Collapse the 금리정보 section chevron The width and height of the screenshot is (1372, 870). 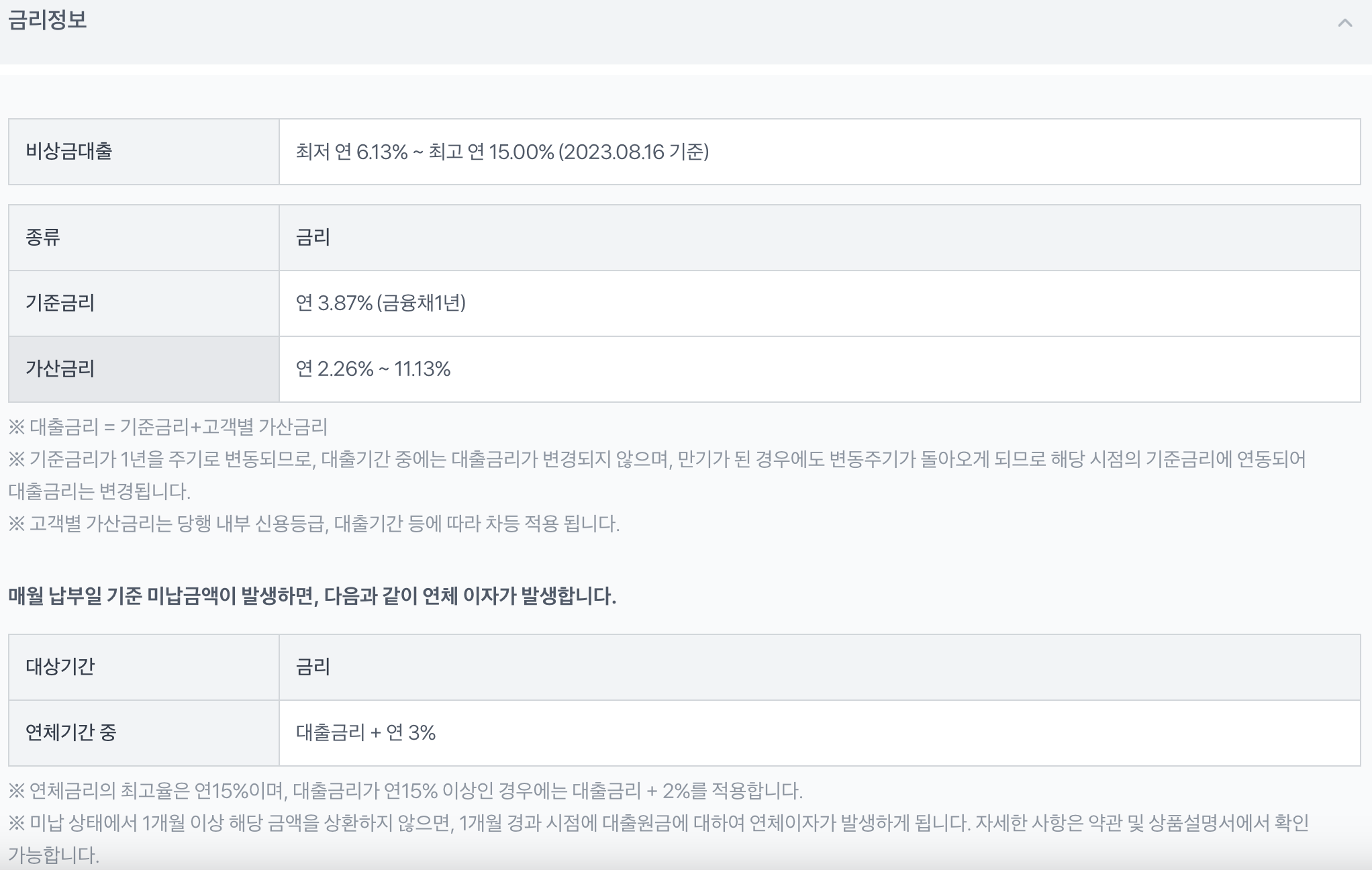pyautogui.click(x=1344, y=23)
